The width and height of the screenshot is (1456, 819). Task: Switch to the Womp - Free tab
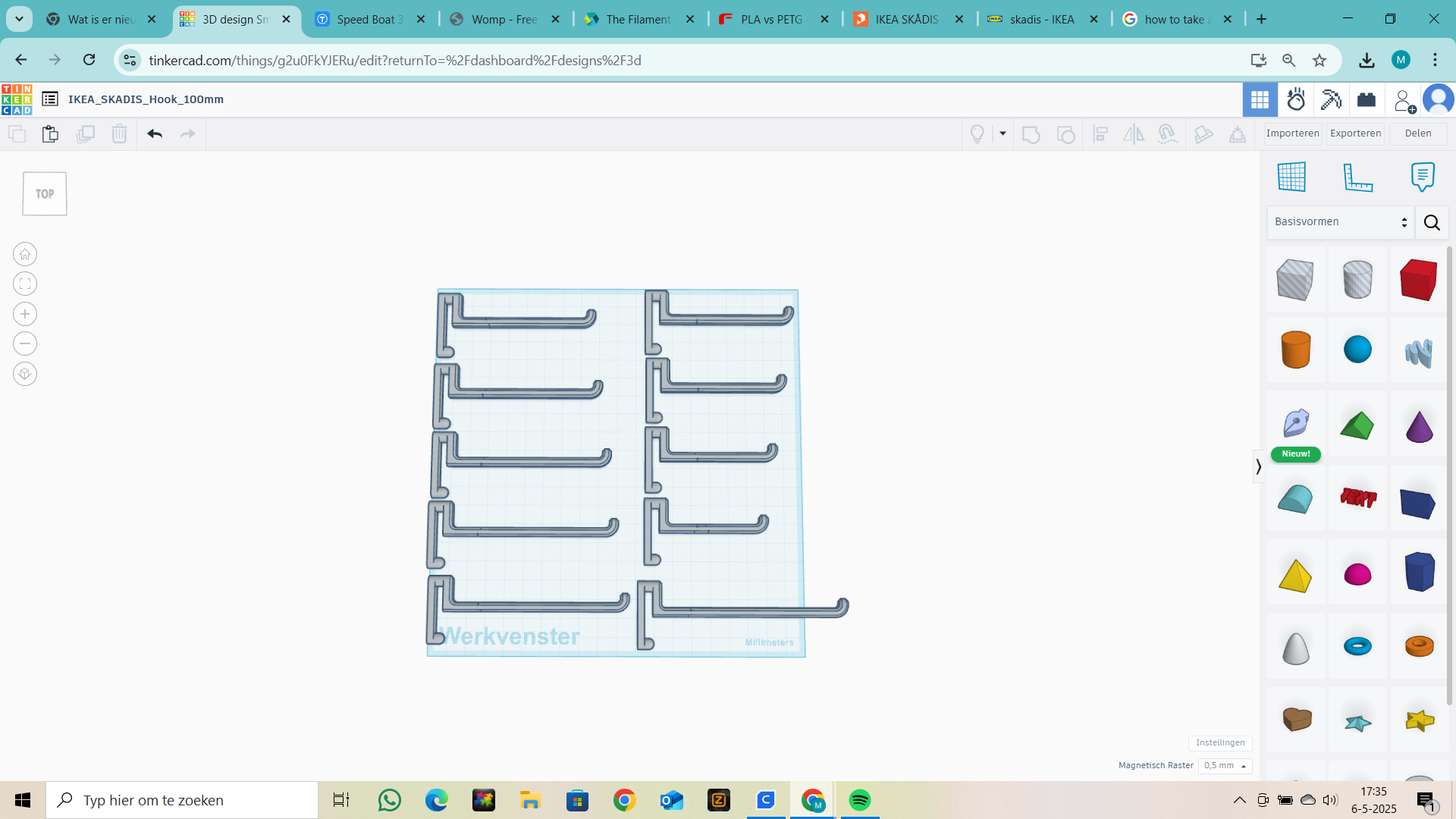(505, 19)
